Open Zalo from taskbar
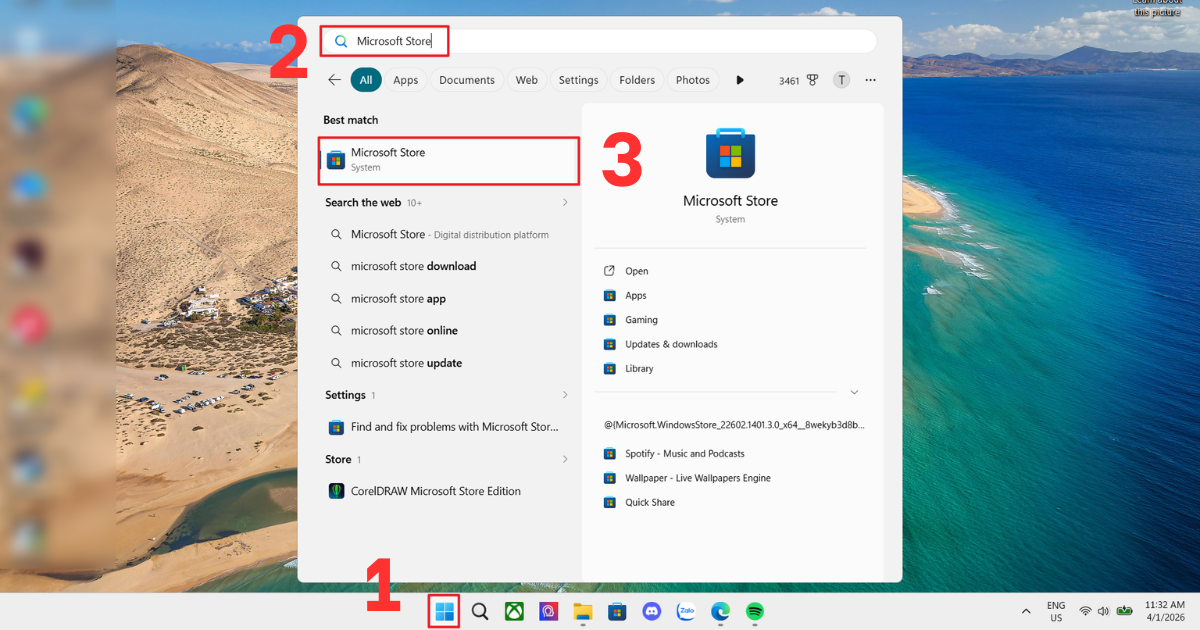 [x=686, y=611]
